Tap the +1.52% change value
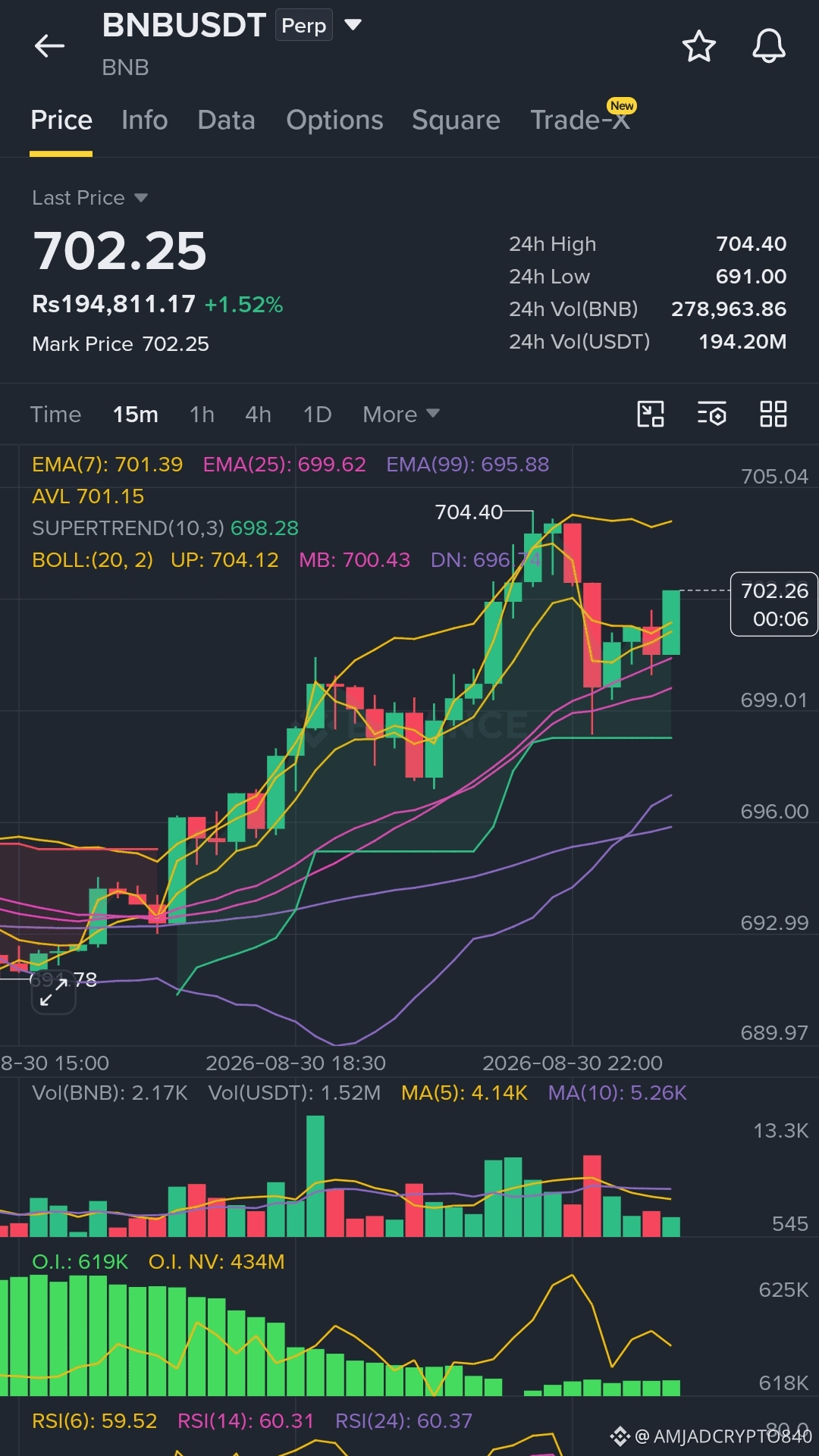The image size is (819, 1456). click(x=243, y=305)
